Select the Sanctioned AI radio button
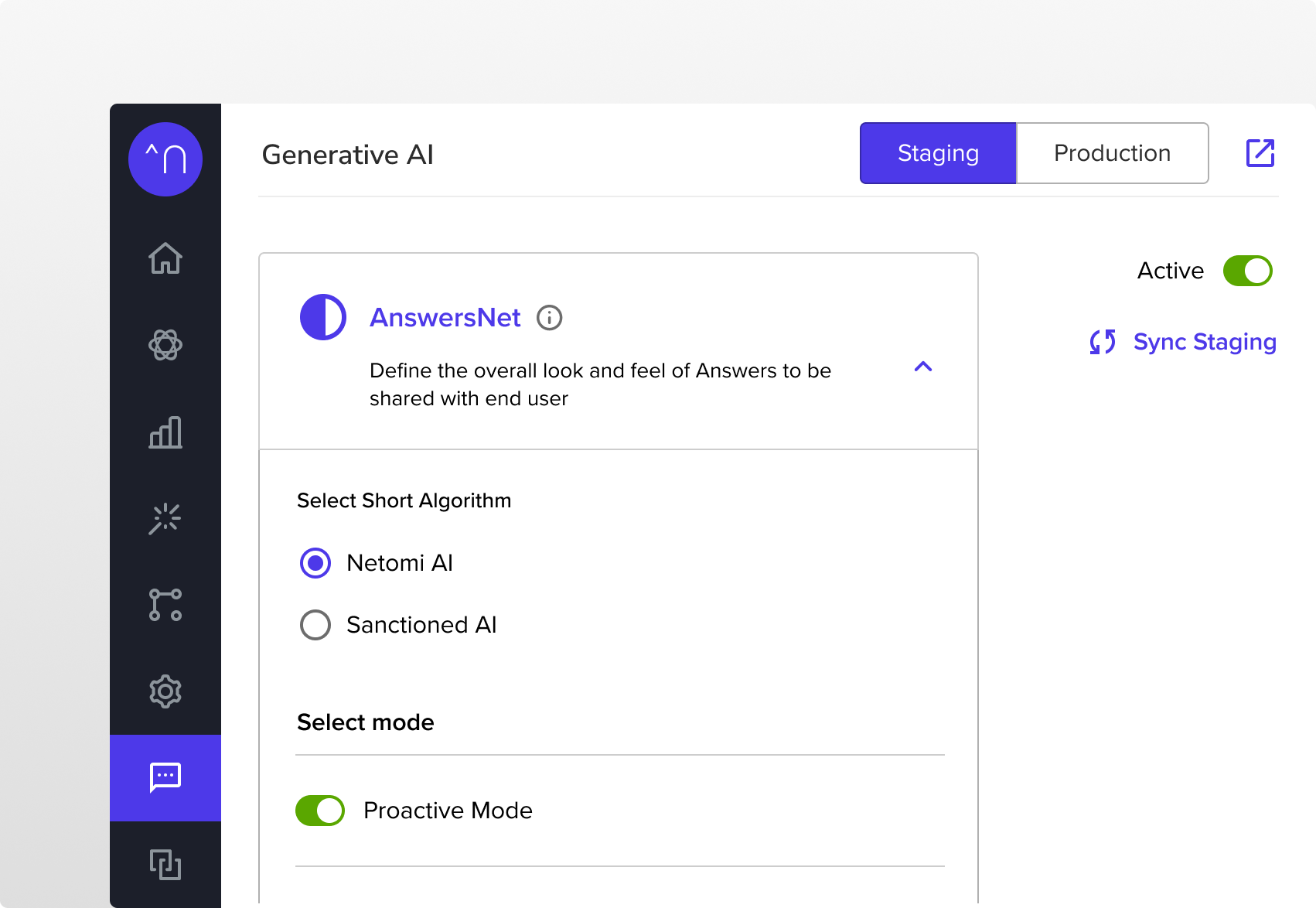Screen dimensions: 1316x908 click(315, 625)
